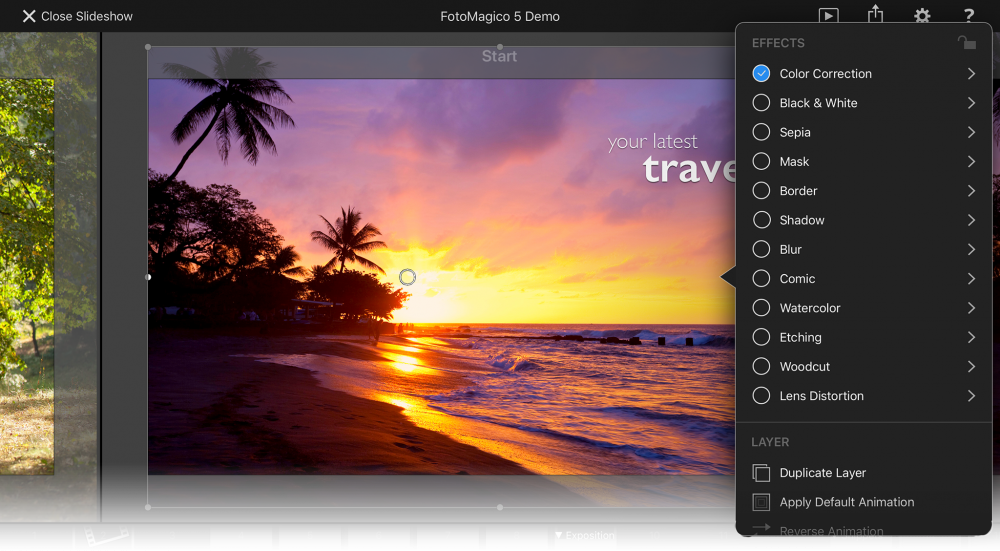Image resolution: width=1000 pixels, height=551 pixels.
Task: Select the Woodcut menu entry
Action: [x=864, y=367]
